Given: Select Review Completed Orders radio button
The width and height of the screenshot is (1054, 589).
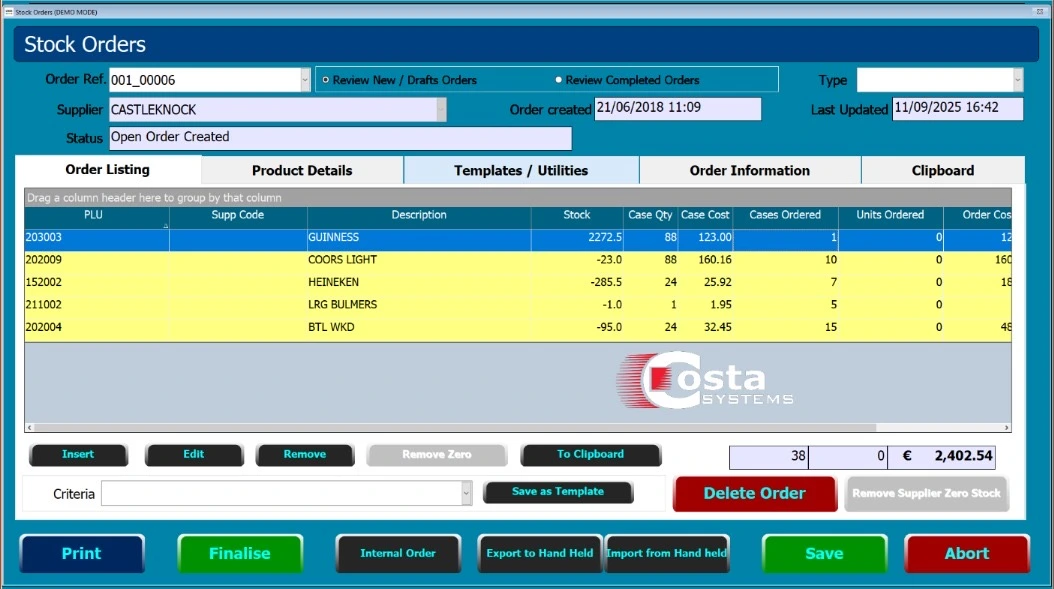Looking at the screenshot, I should 559,80.
